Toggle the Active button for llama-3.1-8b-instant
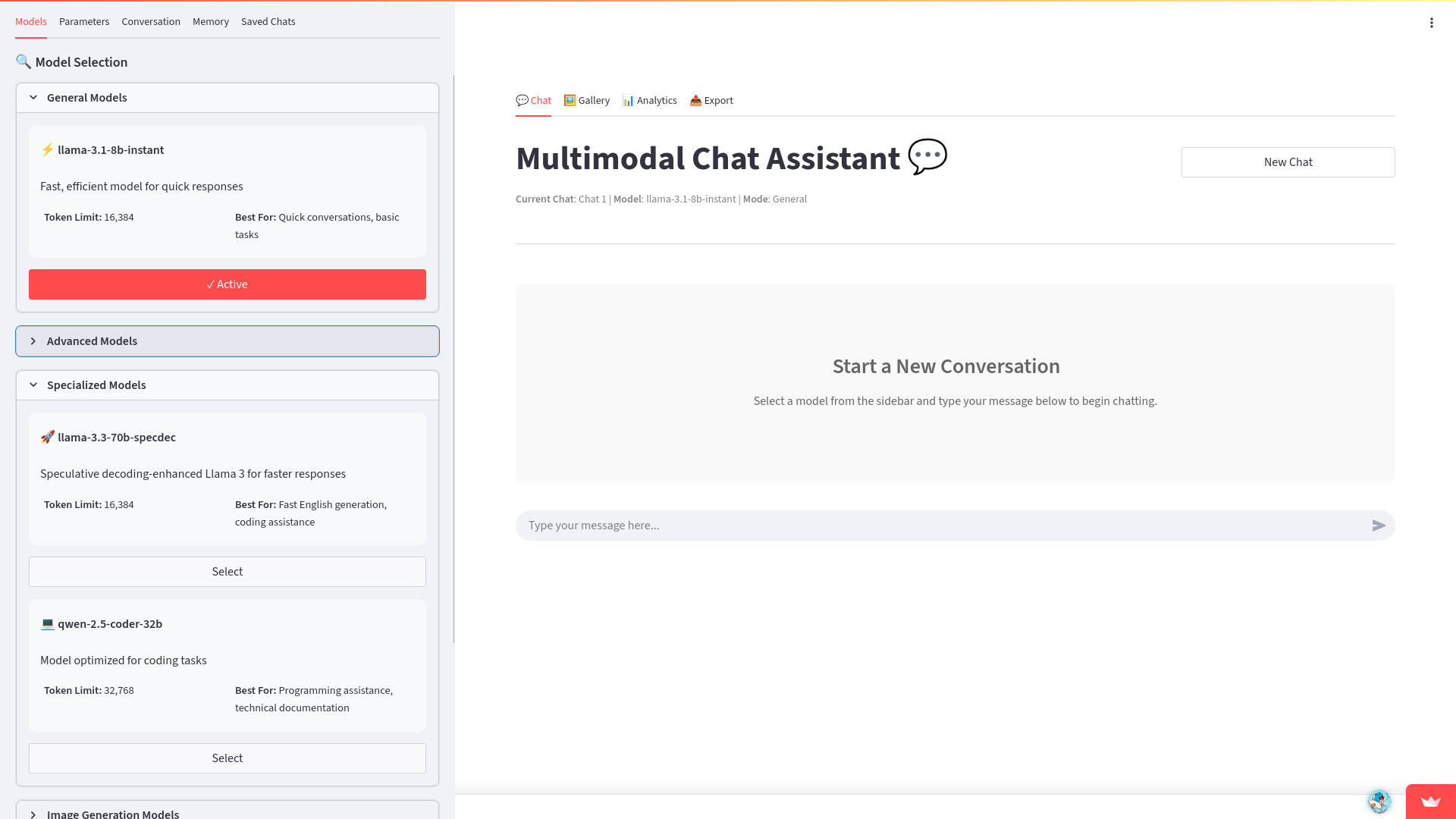The height and width of the screenshot is (819, 1456). coord(227,284)
